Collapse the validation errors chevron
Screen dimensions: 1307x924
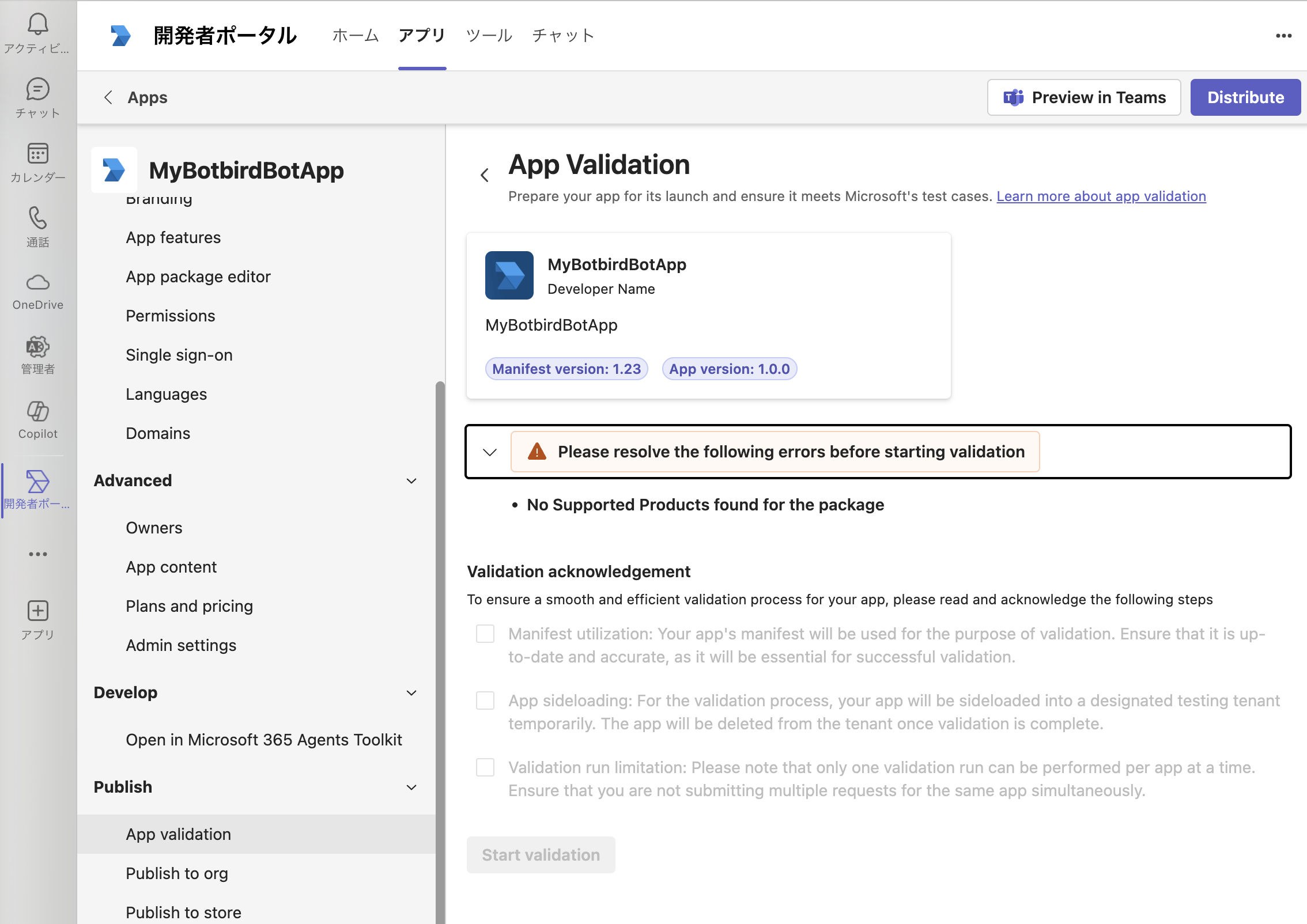[490, 452]
